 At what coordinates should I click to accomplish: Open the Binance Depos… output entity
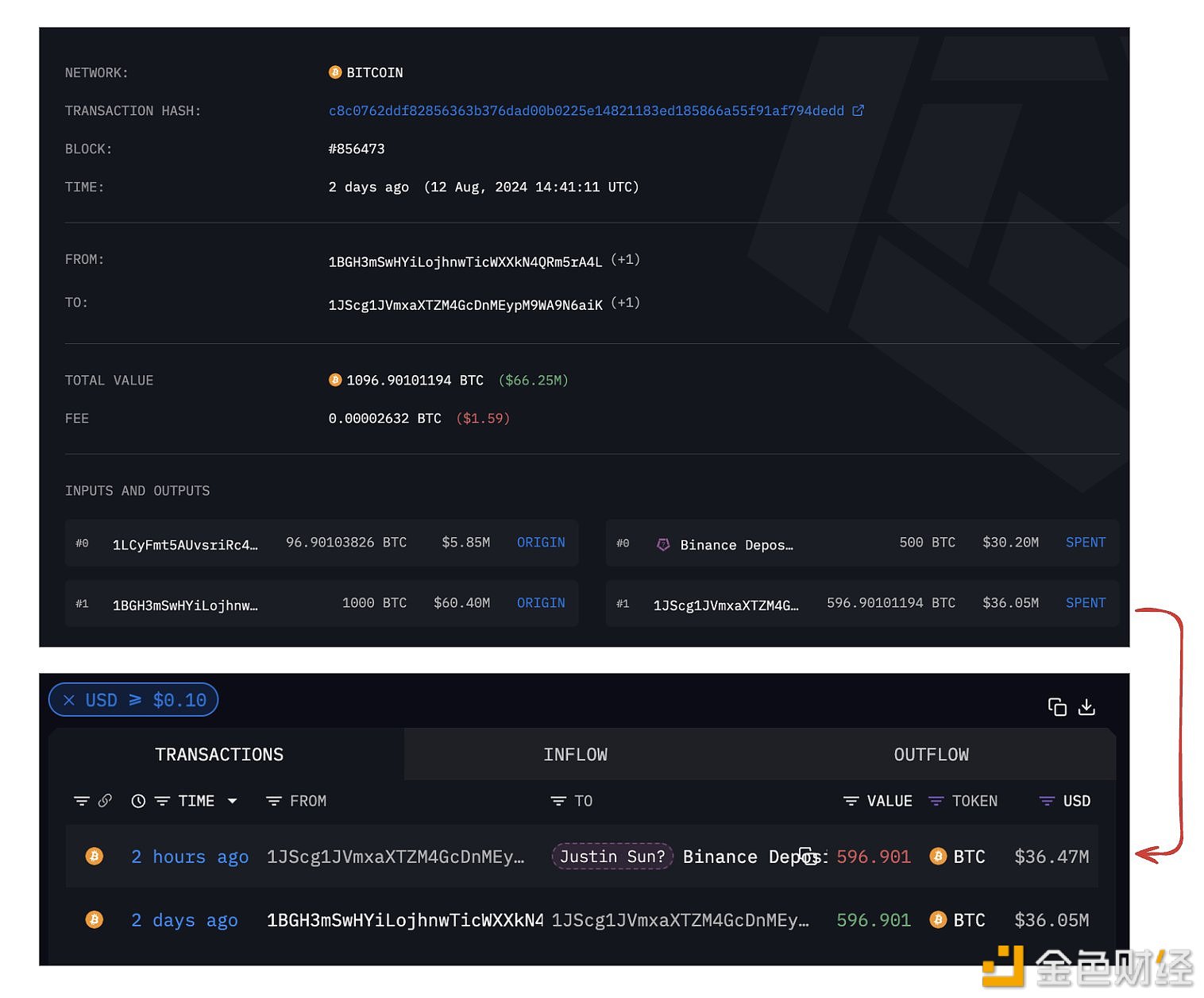pos(736,545)
